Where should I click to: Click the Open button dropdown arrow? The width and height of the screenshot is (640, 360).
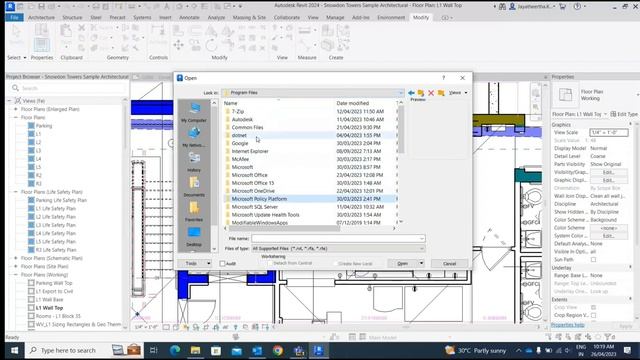421,264
